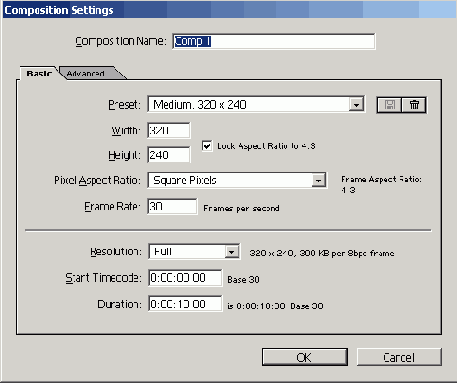Click the Duration input field
457x383 pixels.
click(185, 304)
